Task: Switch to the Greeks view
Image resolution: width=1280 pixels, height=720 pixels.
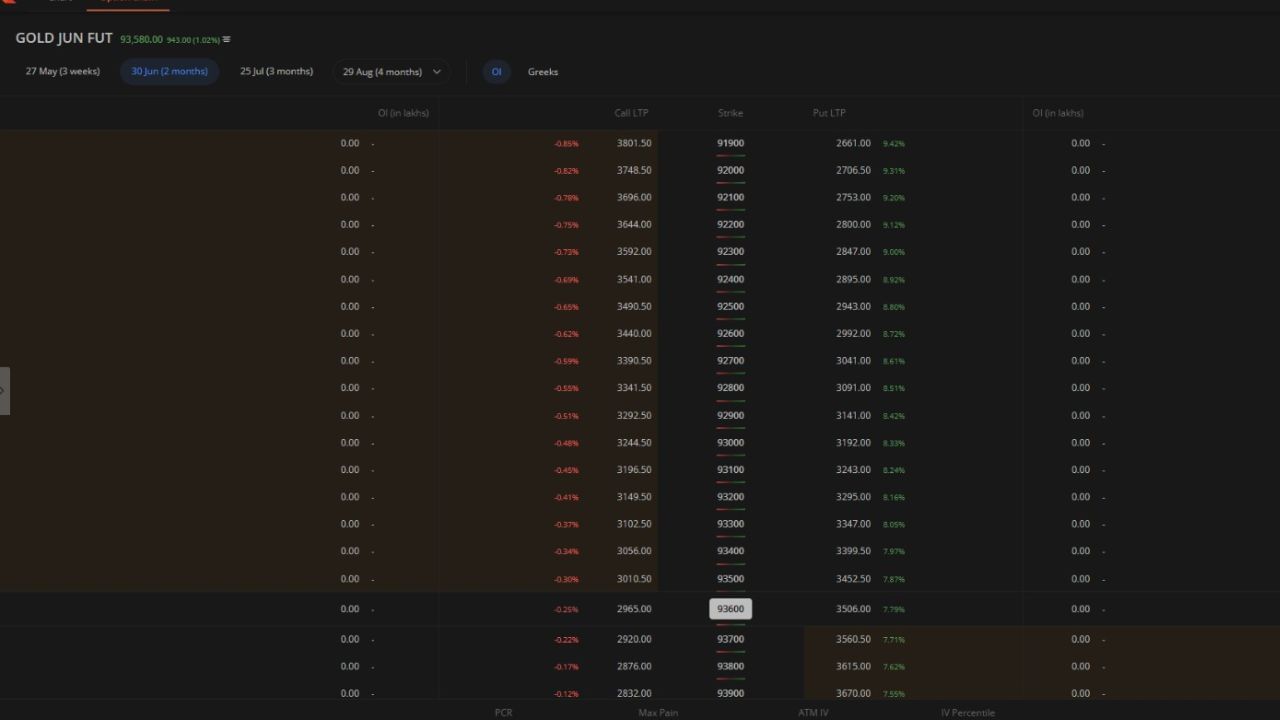Action: pyautogui.click(x=543, y=72)
